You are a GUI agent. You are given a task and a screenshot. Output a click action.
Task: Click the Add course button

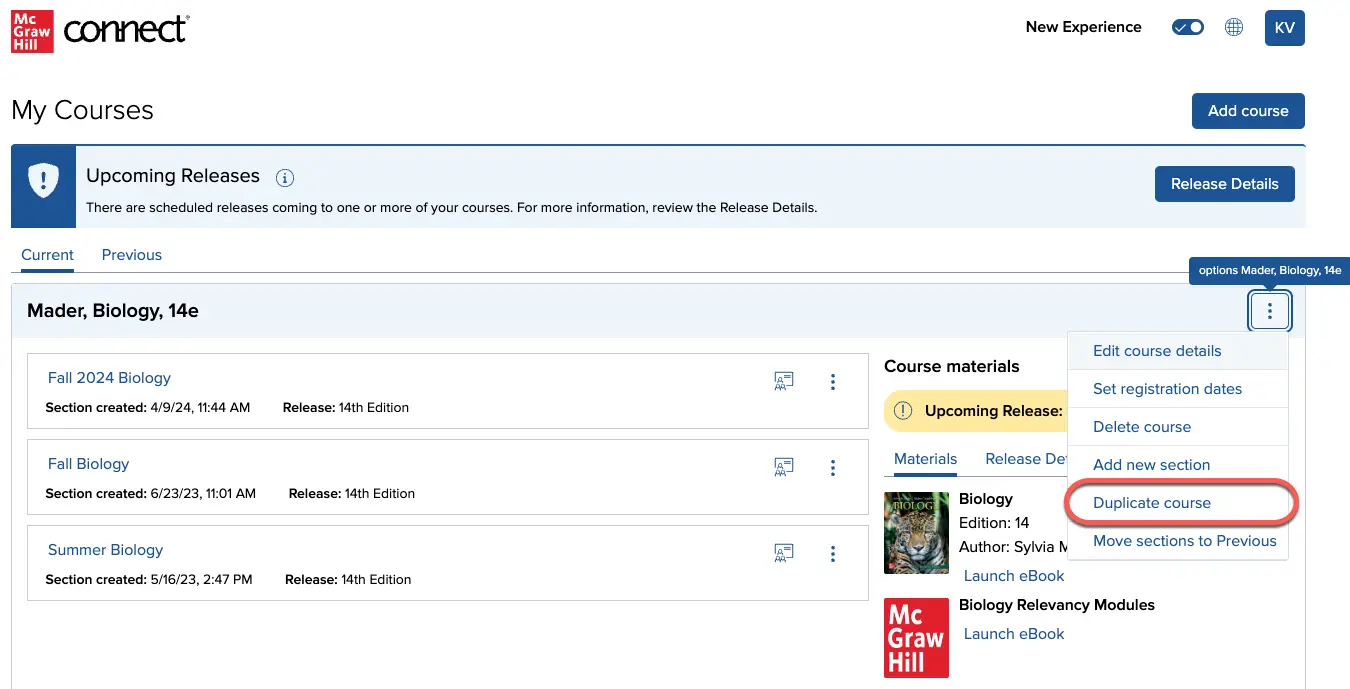coord(1248,111)
